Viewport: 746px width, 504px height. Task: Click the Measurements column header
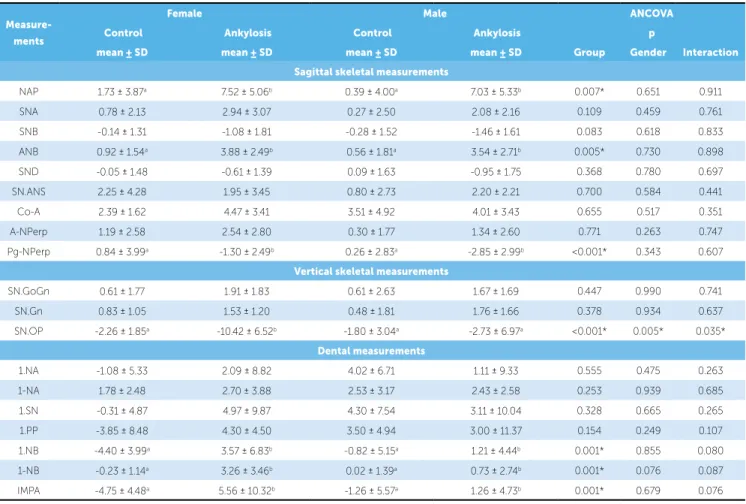[x=29, y=33]
